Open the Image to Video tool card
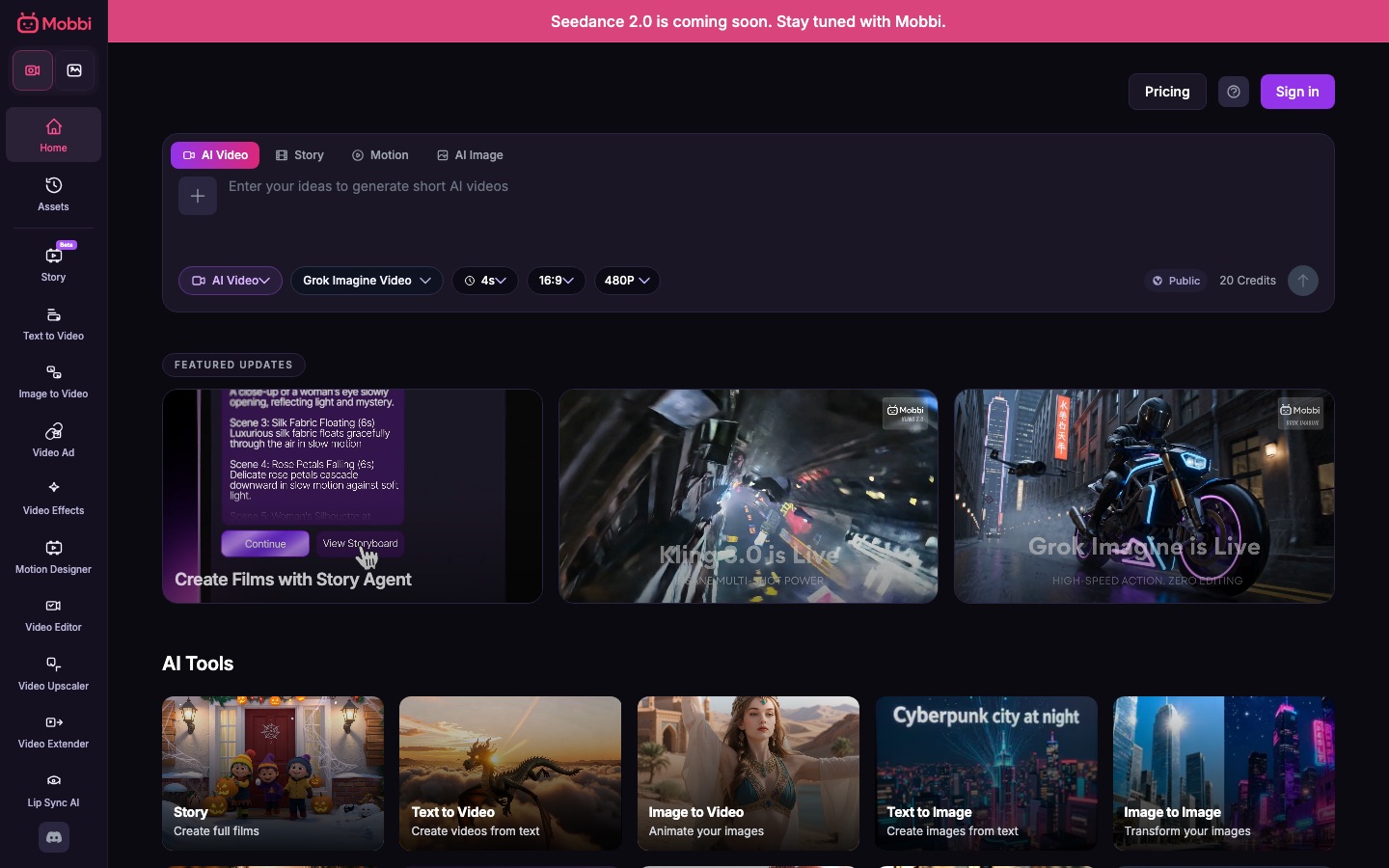1389x868 pixels. tap(749, 773)
